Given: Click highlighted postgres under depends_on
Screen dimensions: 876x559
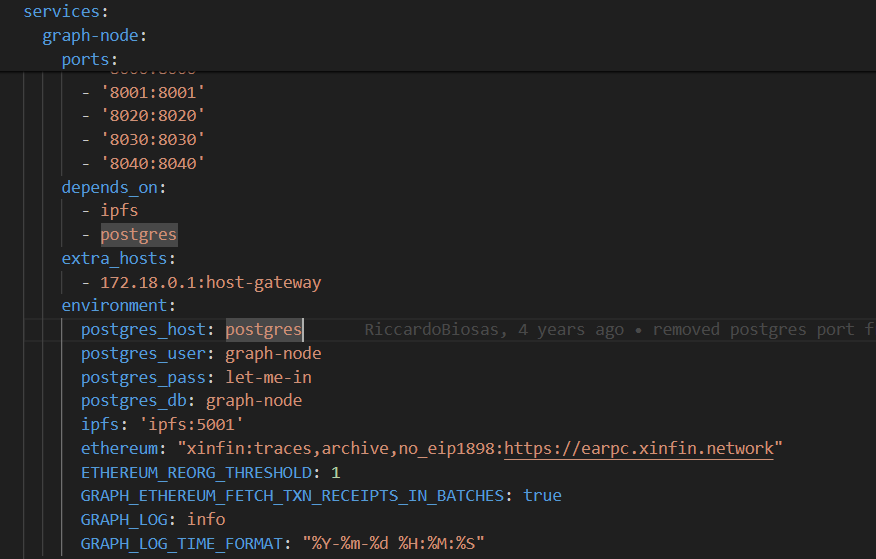Looking at the screenshot, I should (x=138, y=235).
